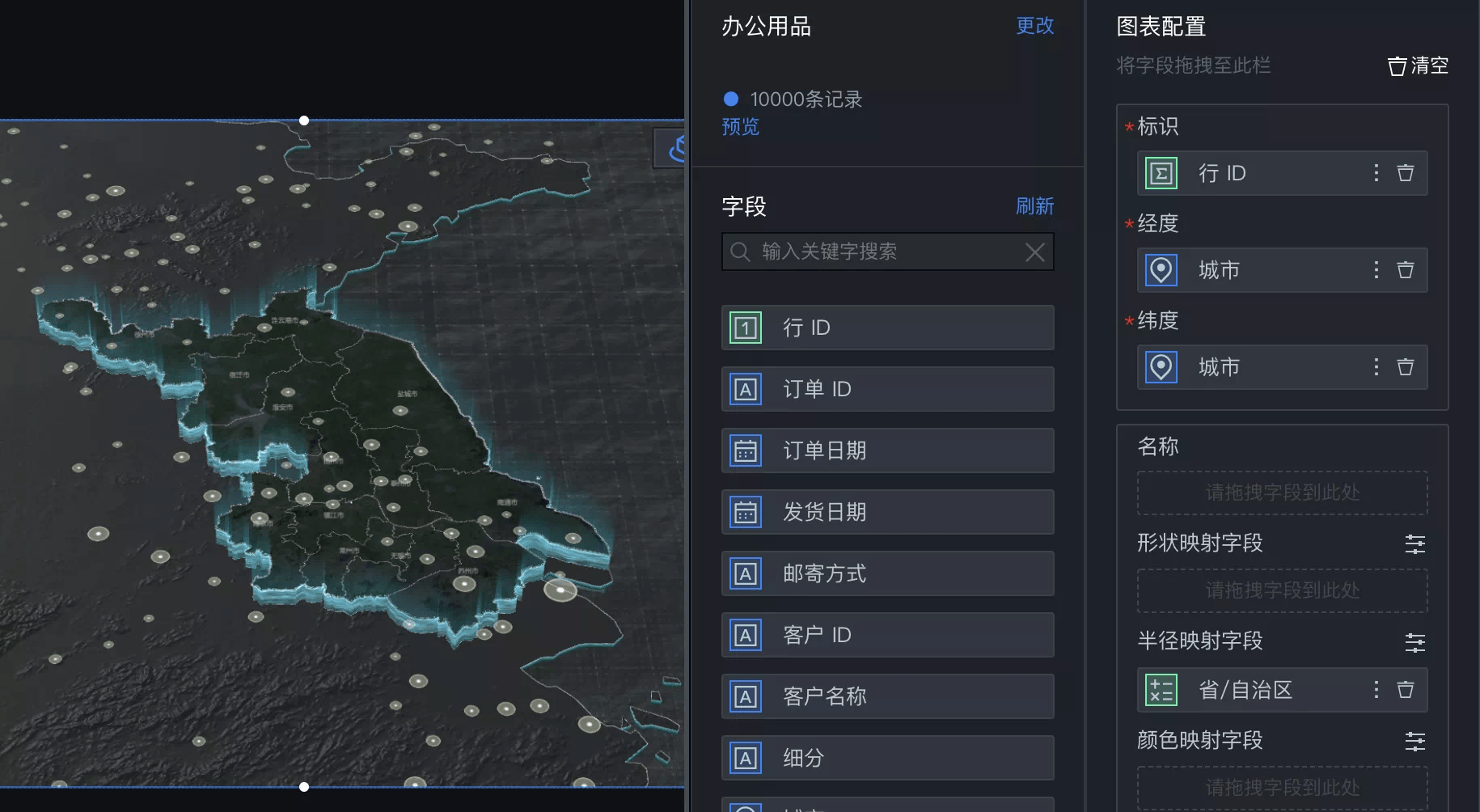Viewport: 1480px width, 812px height.
Task: Click the 颜色映射字段 drop placeholder
Action: click(x=1282, y=788)
